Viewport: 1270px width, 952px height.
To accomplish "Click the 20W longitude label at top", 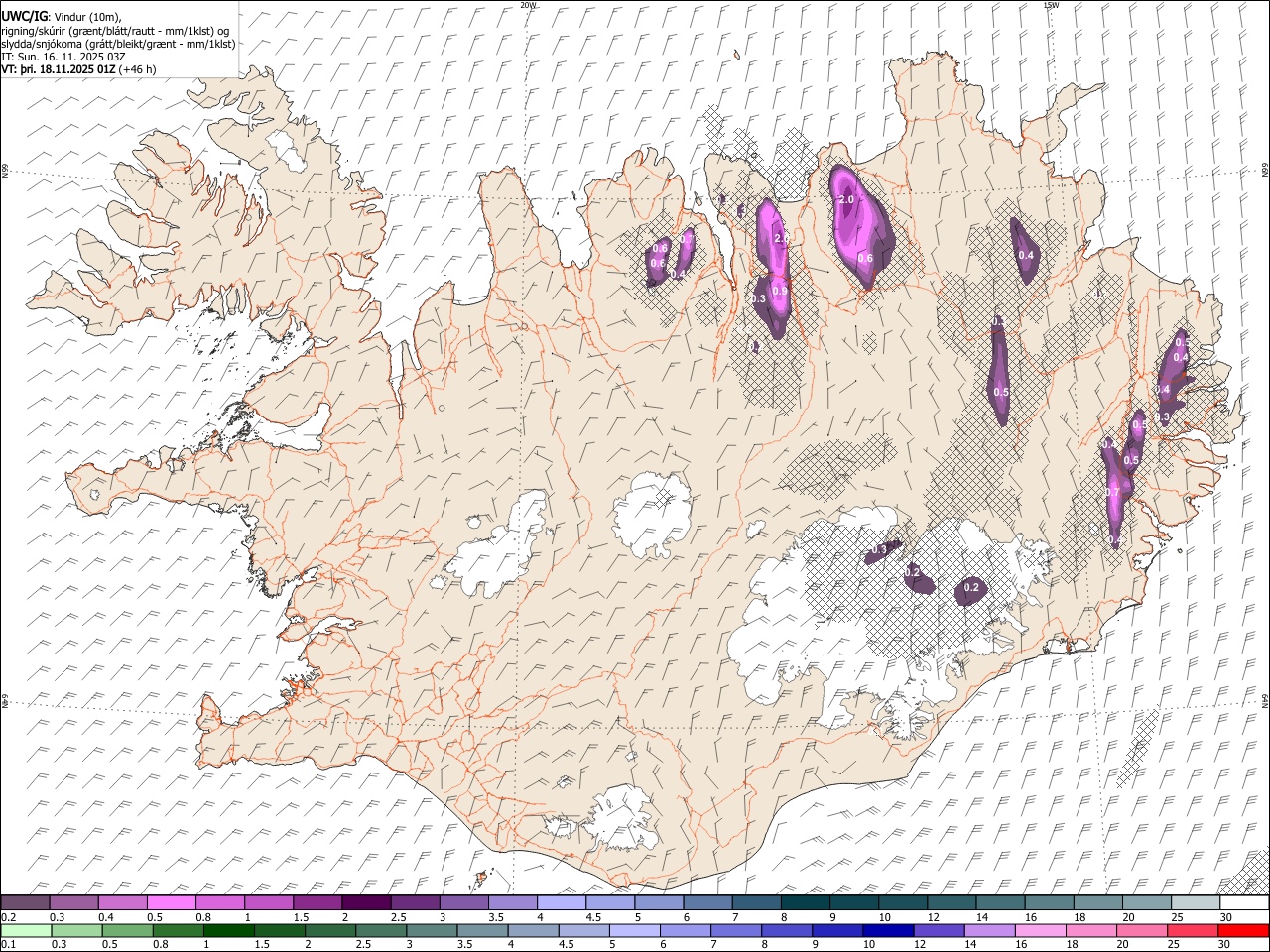I will click(528, 5).
